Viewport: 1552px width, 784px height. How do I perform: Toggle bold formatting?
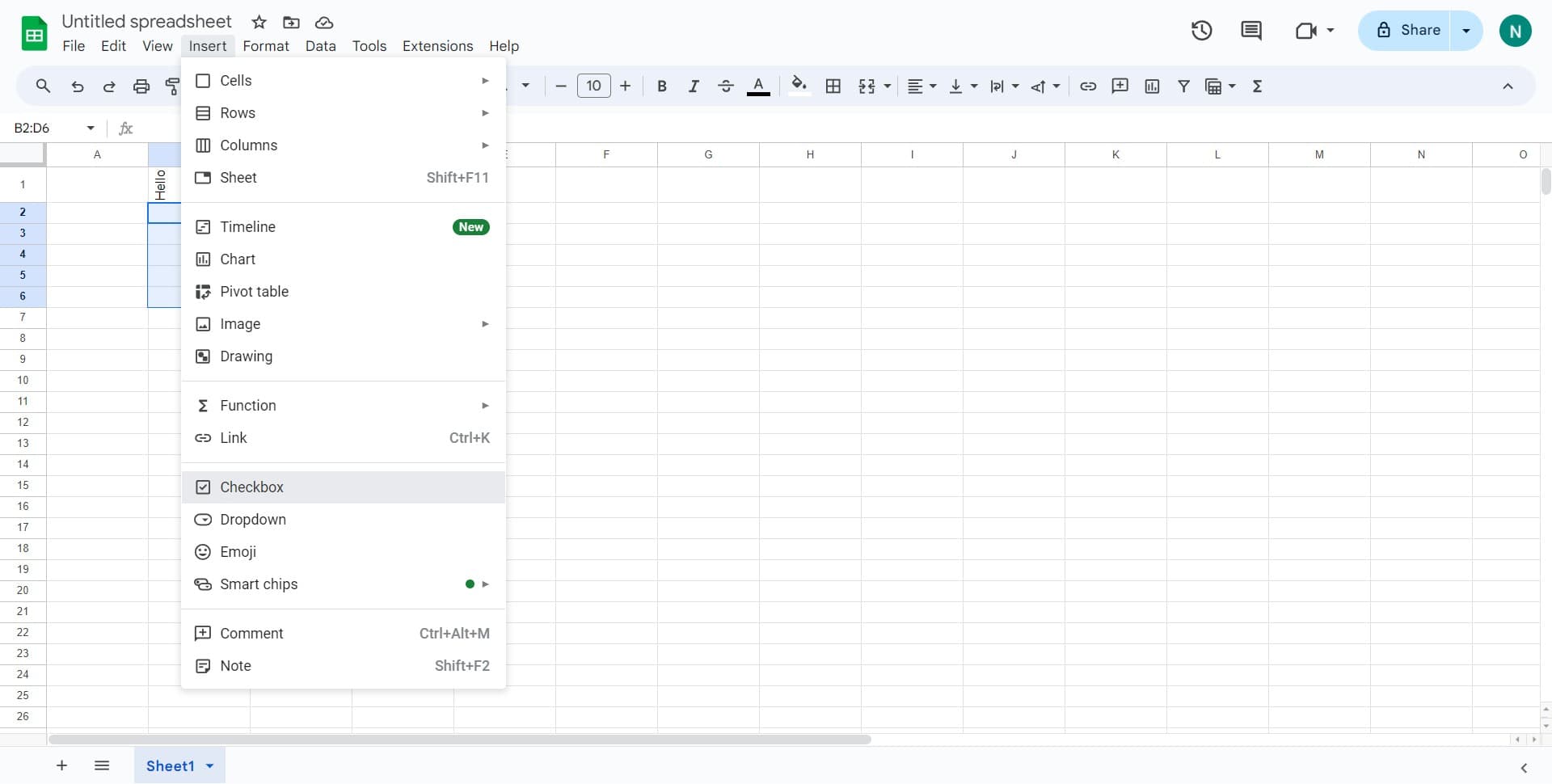[x=662, y=86]
